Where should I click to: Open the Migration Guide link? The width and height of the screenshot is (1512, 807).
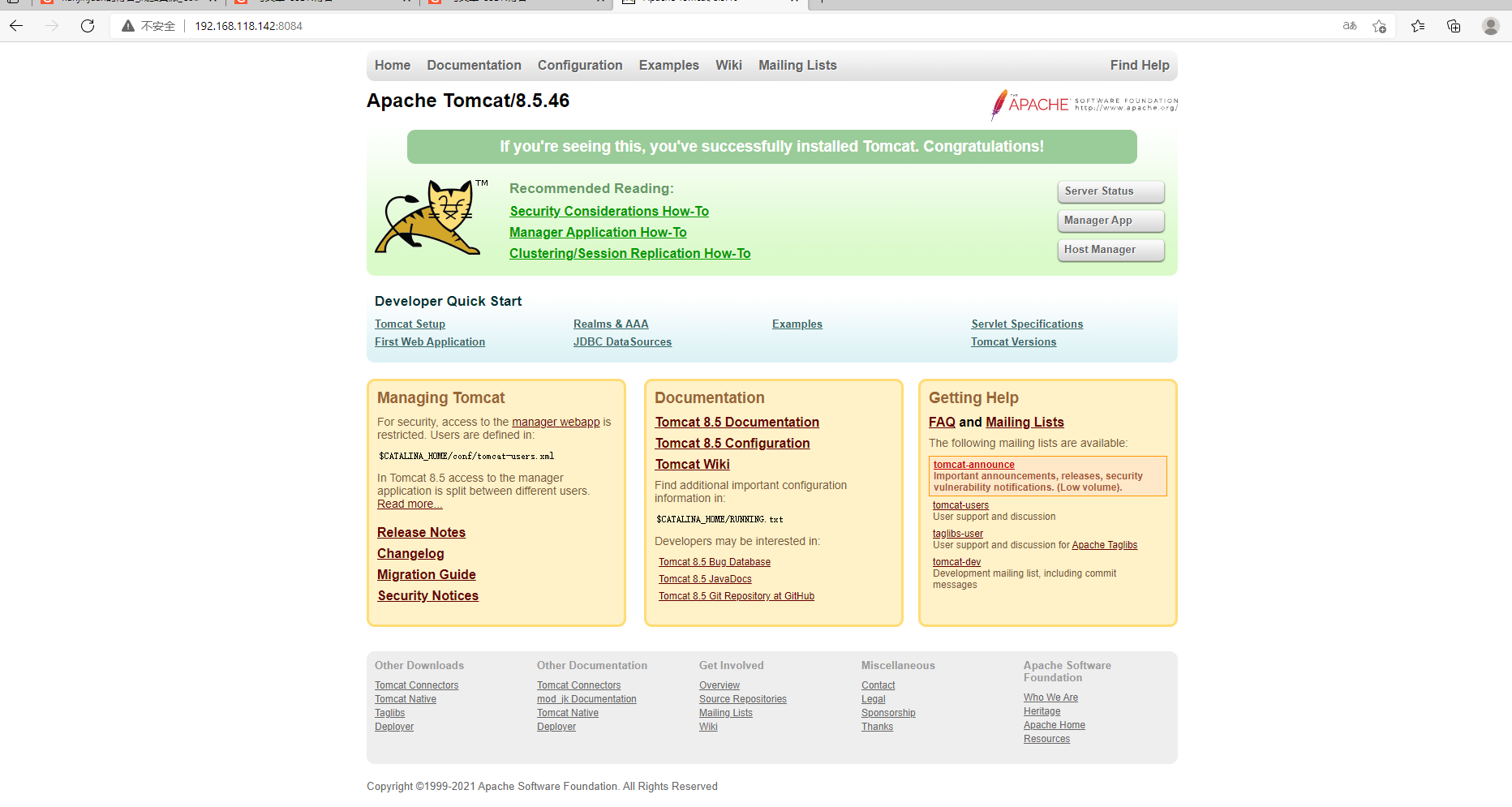click(x=427, y=575)
